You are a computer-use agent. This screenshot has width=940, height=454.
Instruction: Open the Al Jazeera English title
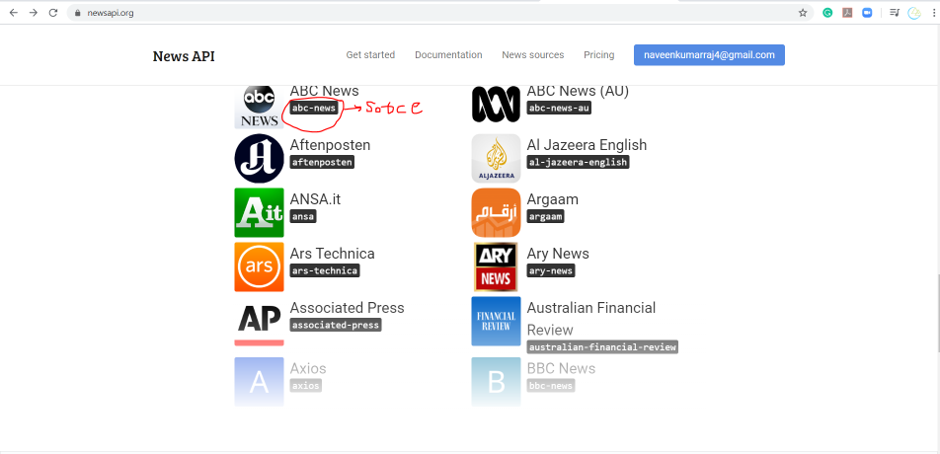point(587,145)
